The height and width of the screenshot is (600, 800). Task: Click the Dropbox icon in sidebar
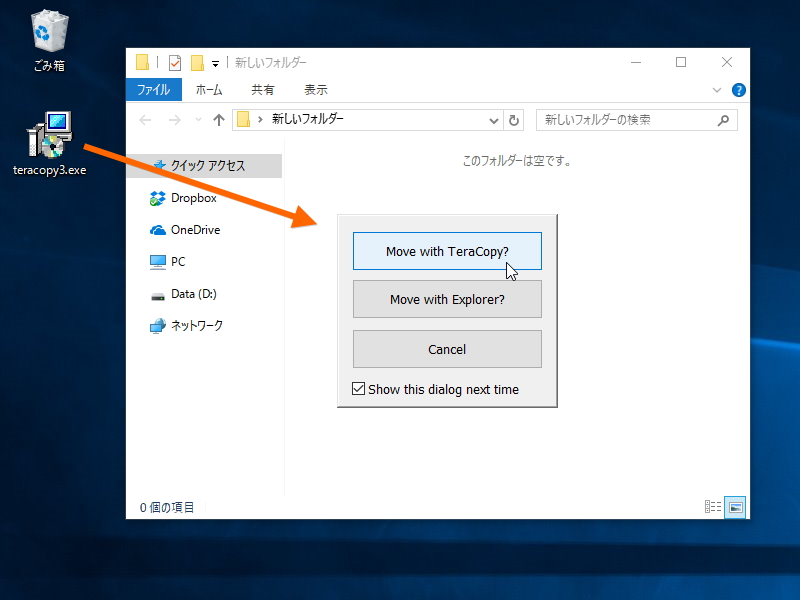(158, 198)
